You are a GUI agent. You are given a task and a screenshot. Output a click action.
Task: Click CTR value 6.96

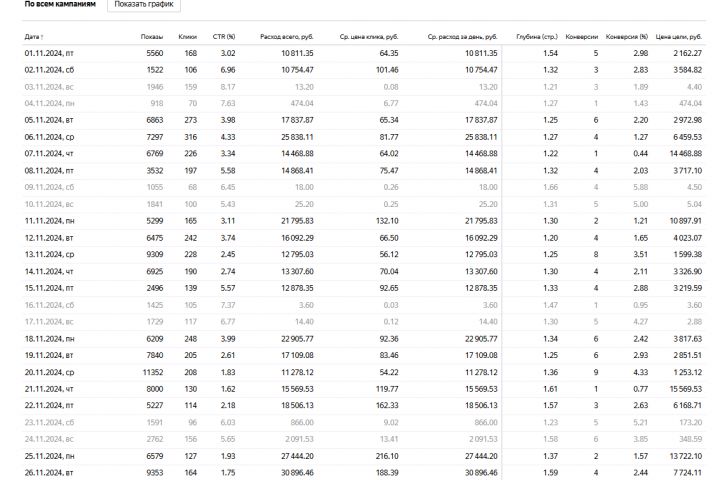(x=228, y=70)
